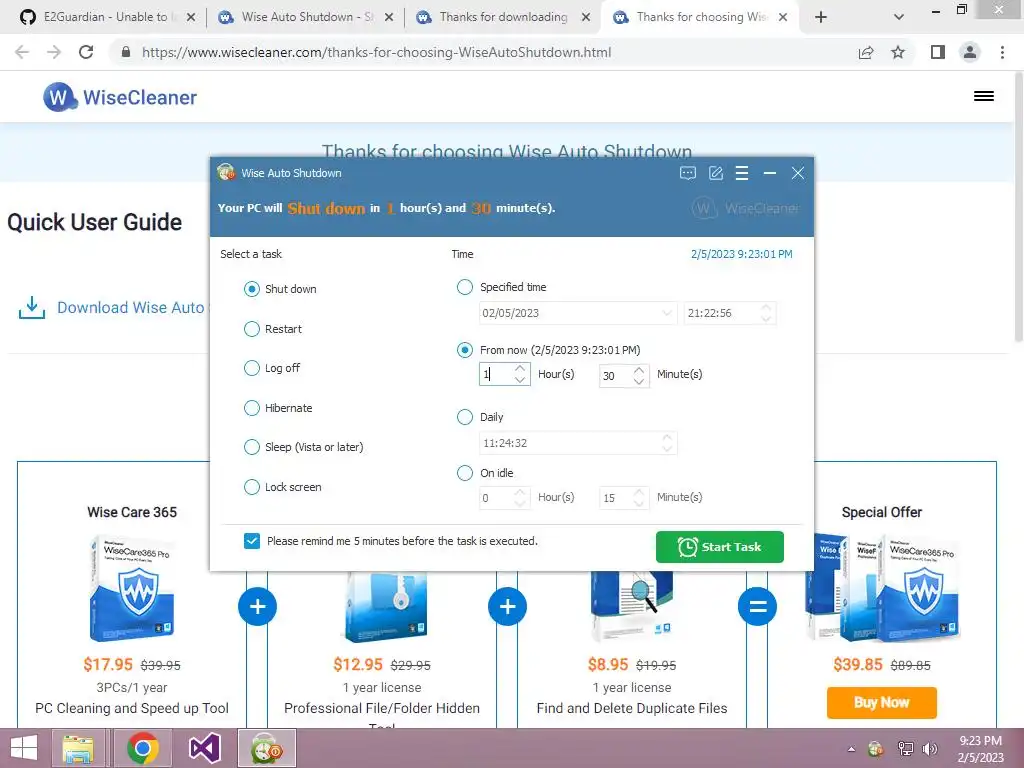Viewport: 1024px width, 768px height.
Task: Close the E2Guardian browser tab
Action: [191, 18]
